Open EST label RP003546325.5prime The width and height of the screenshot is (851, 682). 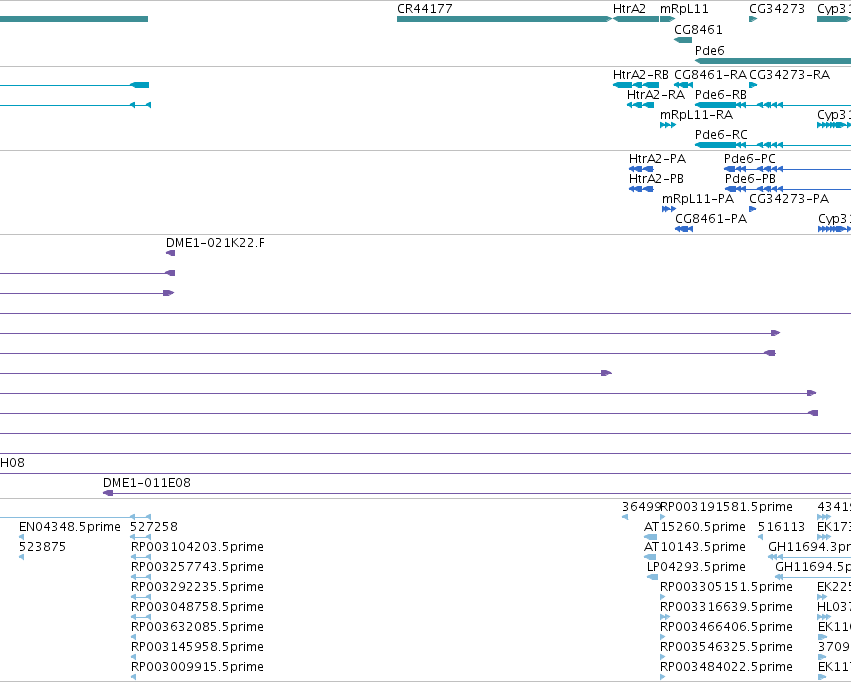pyautogui.click(x=726, y=647)
